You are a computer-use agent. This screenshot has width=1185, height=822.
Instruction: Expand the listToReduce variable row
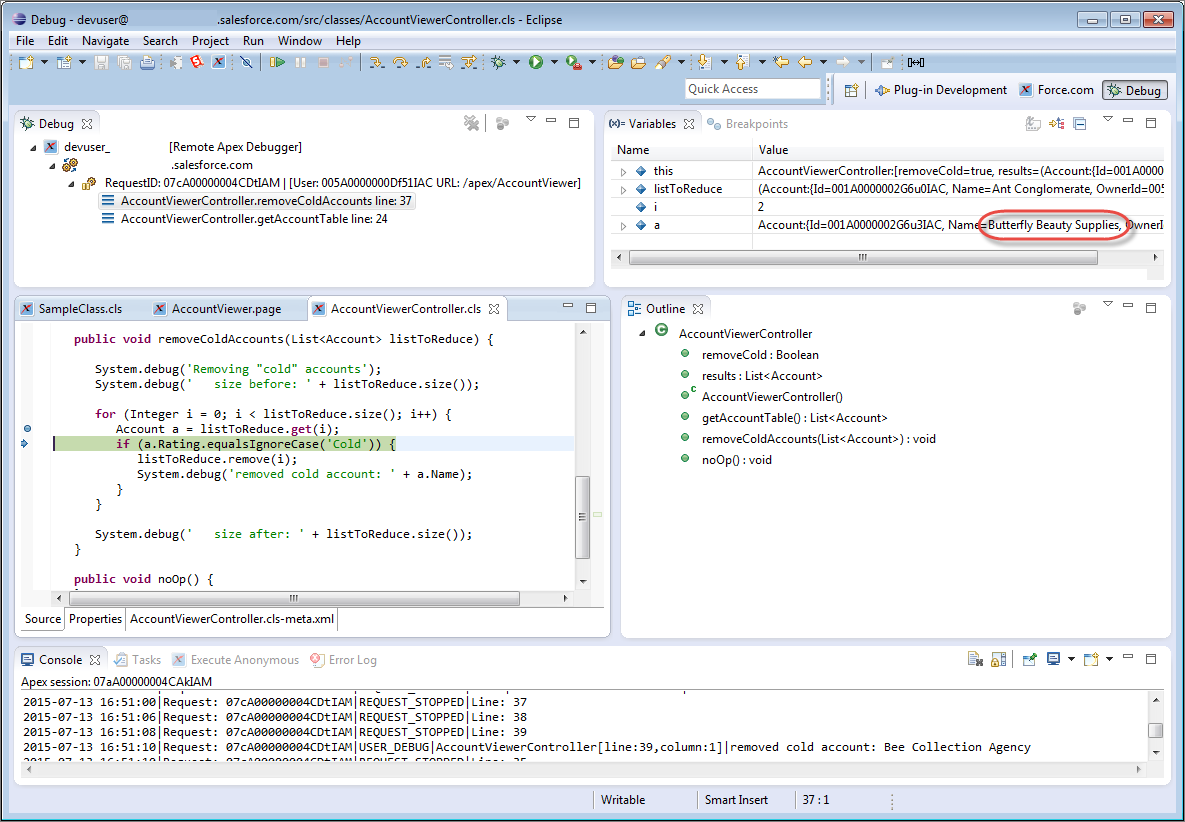tap(623, 190)
